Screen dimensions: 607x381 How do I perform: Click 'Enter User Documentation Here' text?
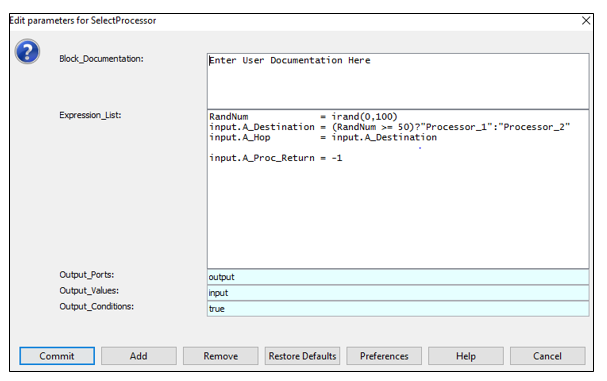[x=290, y=60]
